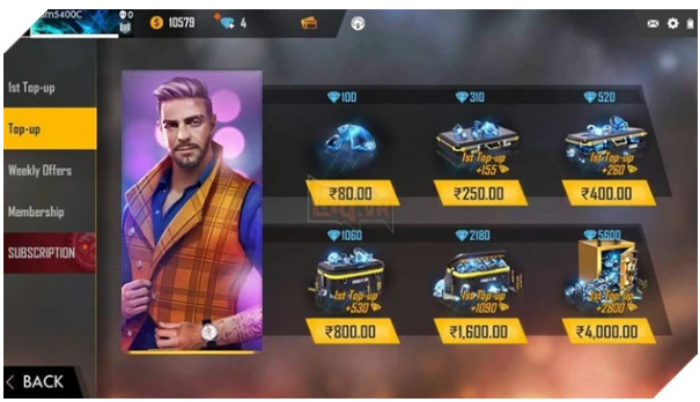700x402 pixels.
Task: Open the orange voucher ticket icon
Action: [x=308, y=22]
